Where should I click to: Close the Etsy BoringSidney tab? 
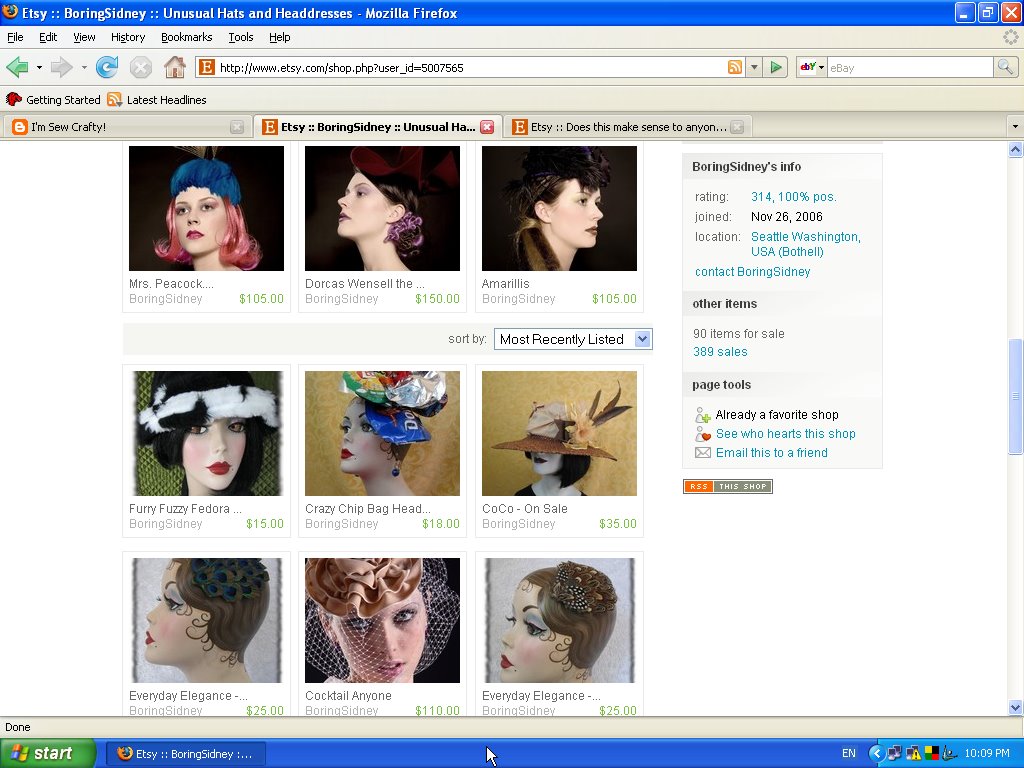(x=487, y=127)
